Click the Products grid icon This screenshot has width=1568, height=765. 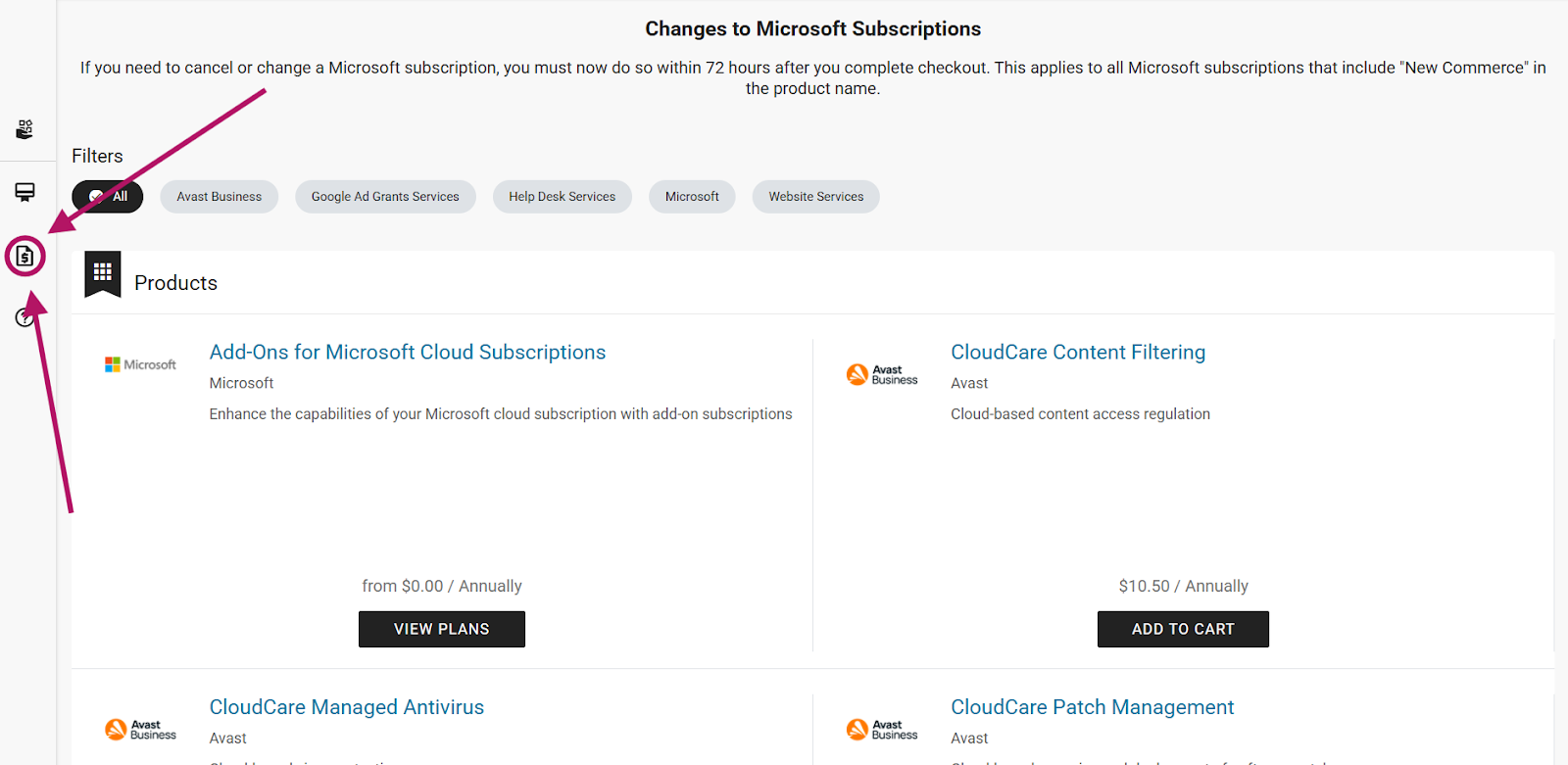coord(103,273)
